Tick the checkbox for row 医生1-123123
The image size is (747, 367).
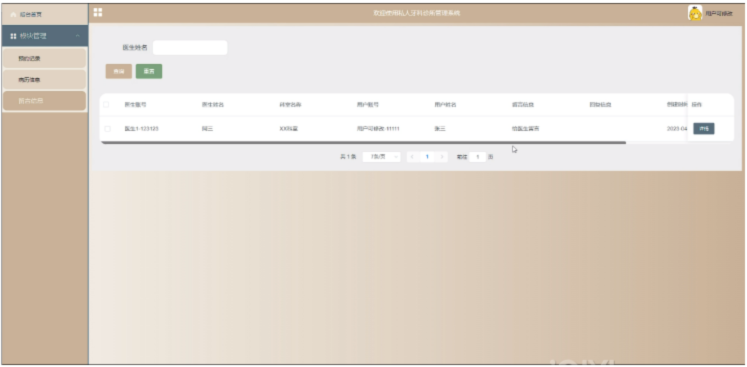pyautogui.click(x=107, y=129)
